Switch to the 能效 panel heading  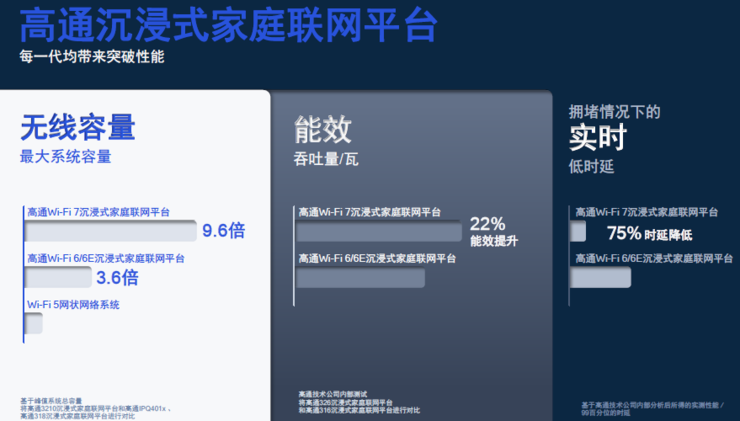click(x=323, y=129)
